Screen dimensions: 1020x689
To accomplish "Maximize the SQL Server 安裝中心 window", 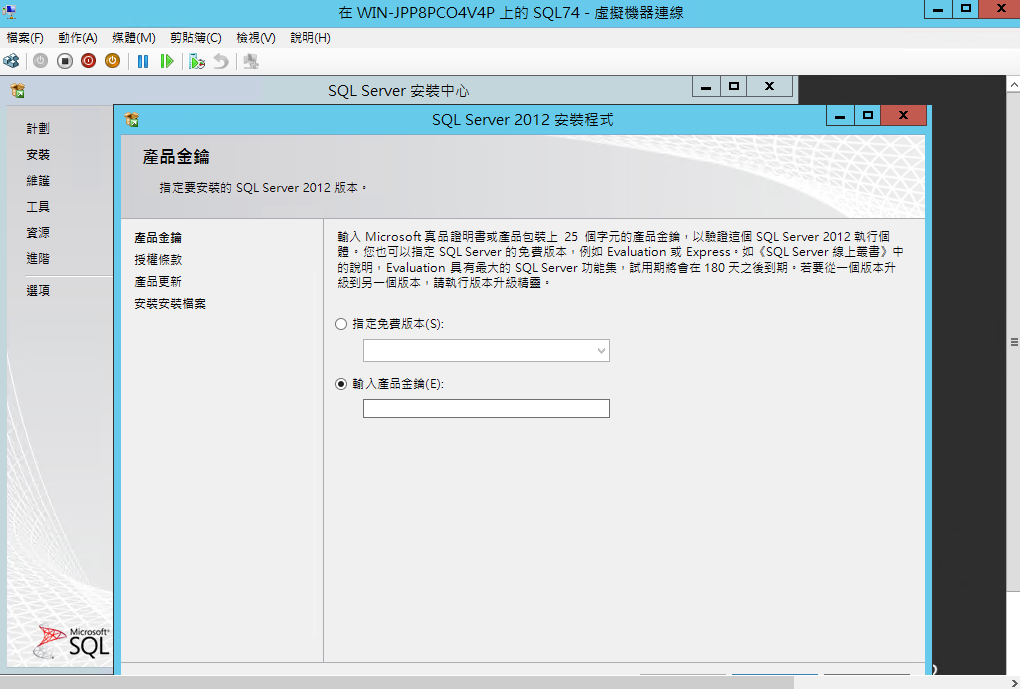I will tap(734, 87).
